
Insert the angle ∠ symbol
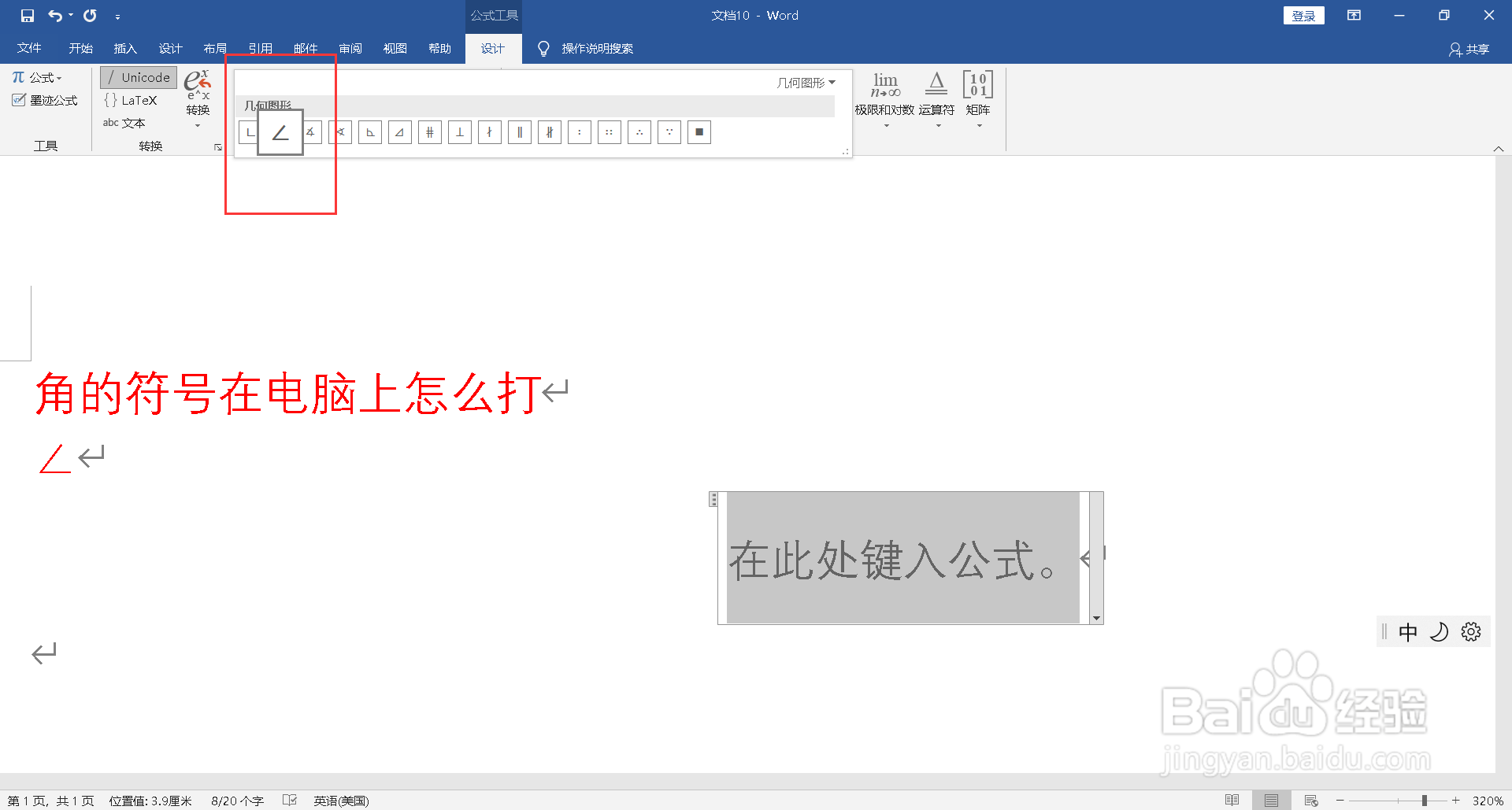pyautogui.click(x=280, y=132)
